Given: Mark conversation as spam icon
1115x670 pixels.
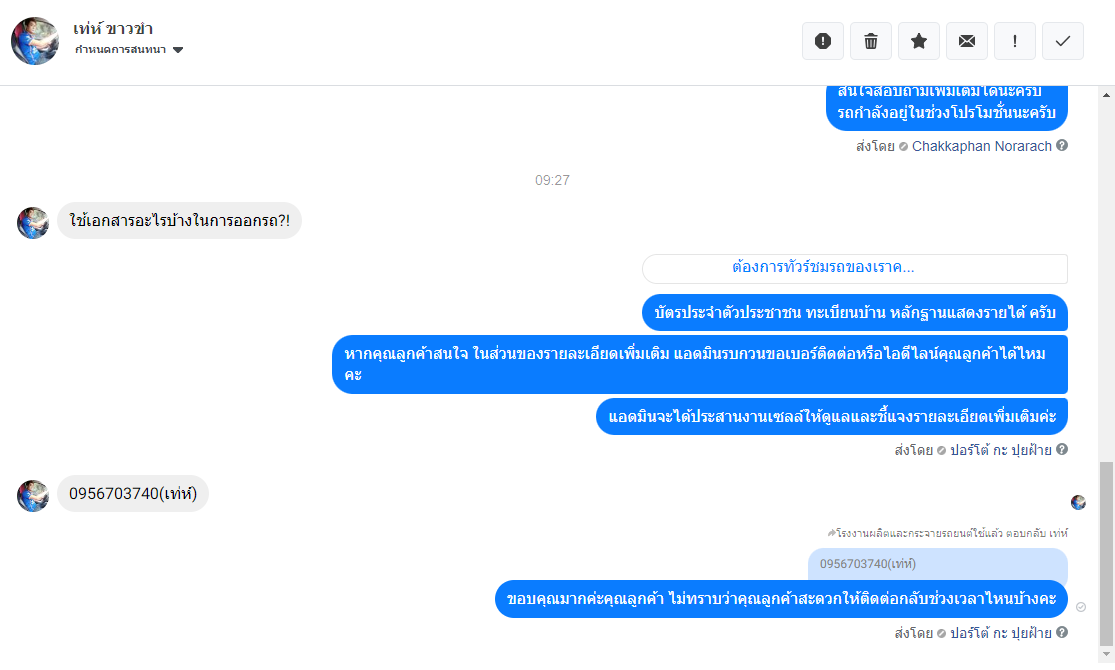Looking at the screenshot, I should coord(823,41).
